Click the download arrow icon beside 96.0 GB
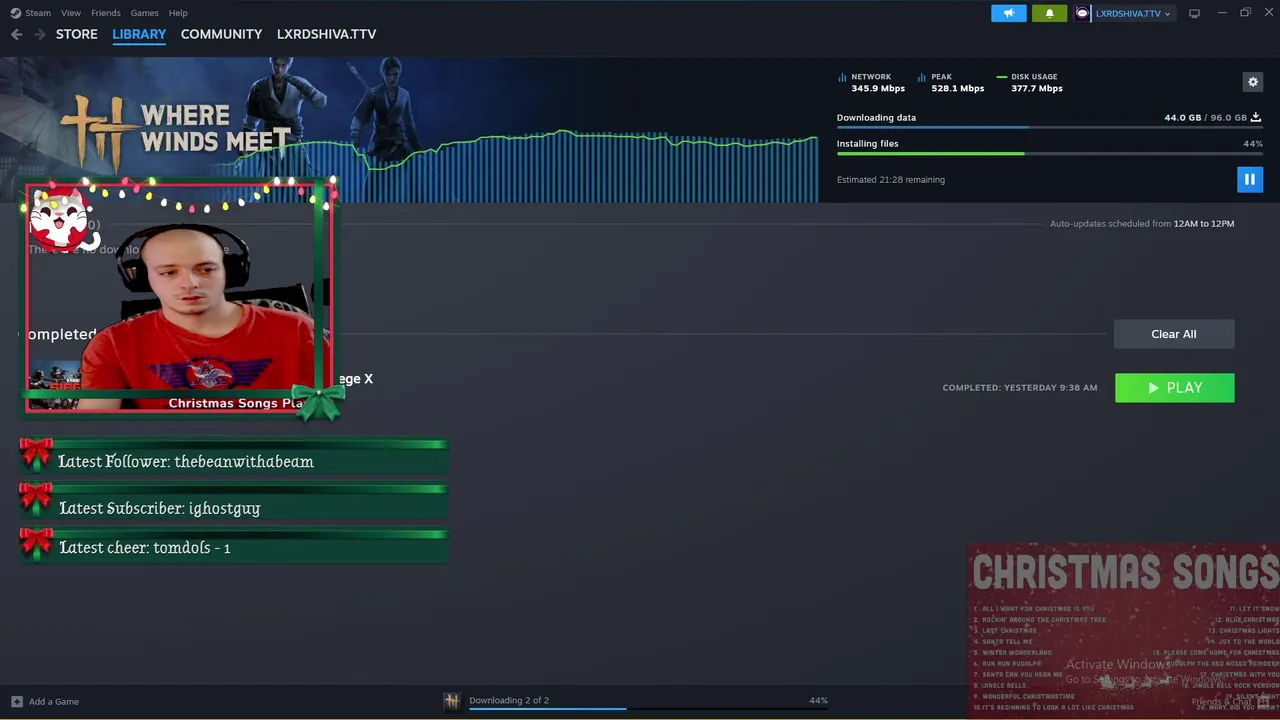Screen dimensions: 1280x720 pos(1256,117)
